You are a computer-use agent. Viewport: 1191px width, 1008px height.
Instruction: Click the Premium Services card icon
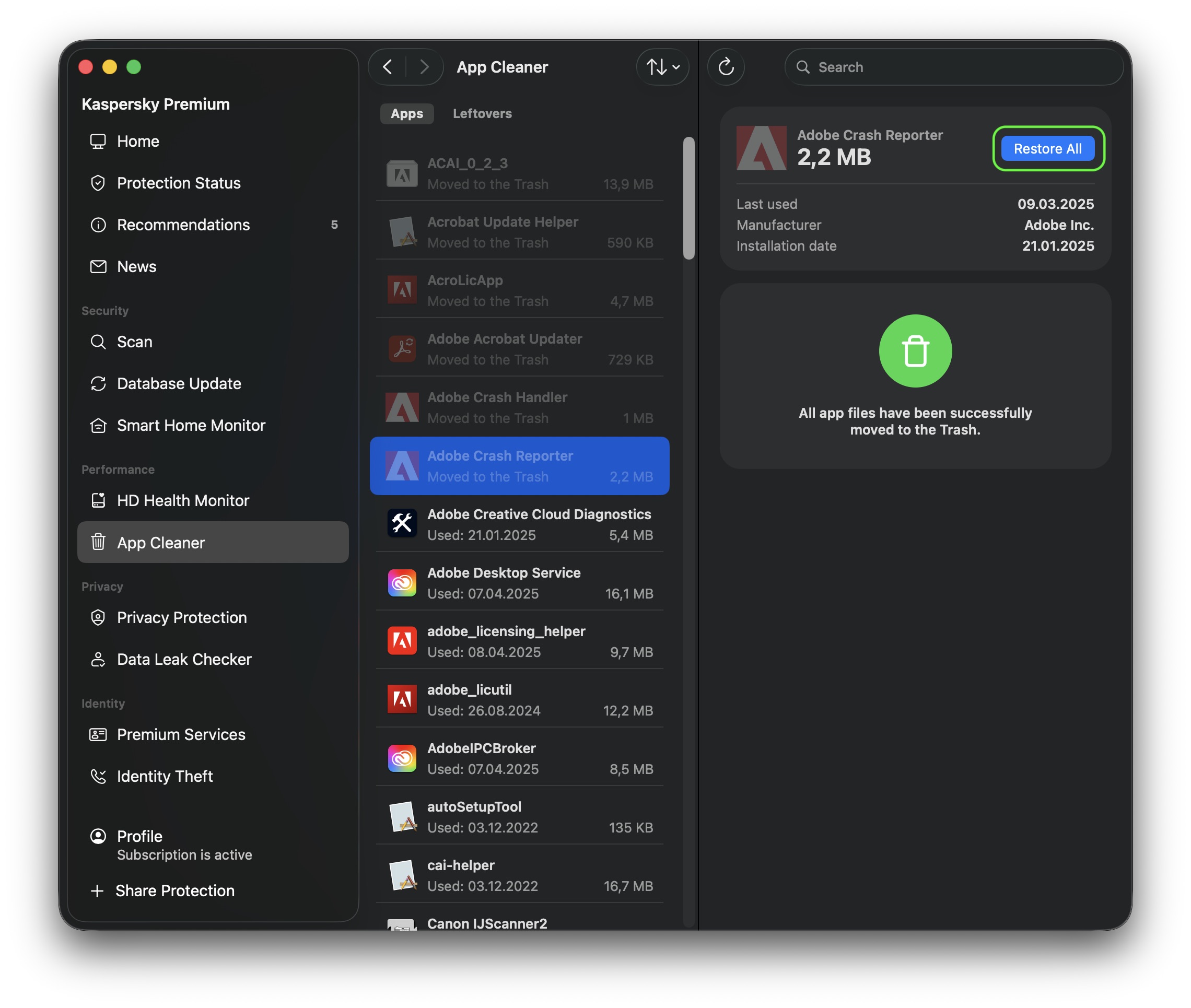[x=98, y=734]
